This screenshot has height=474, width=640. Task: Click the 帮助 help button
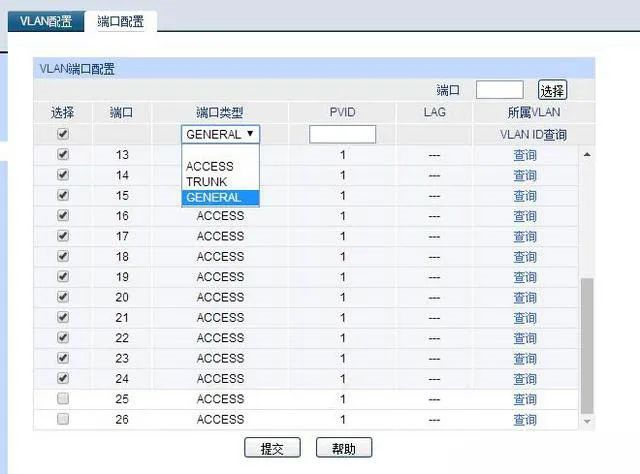(343, 448)
